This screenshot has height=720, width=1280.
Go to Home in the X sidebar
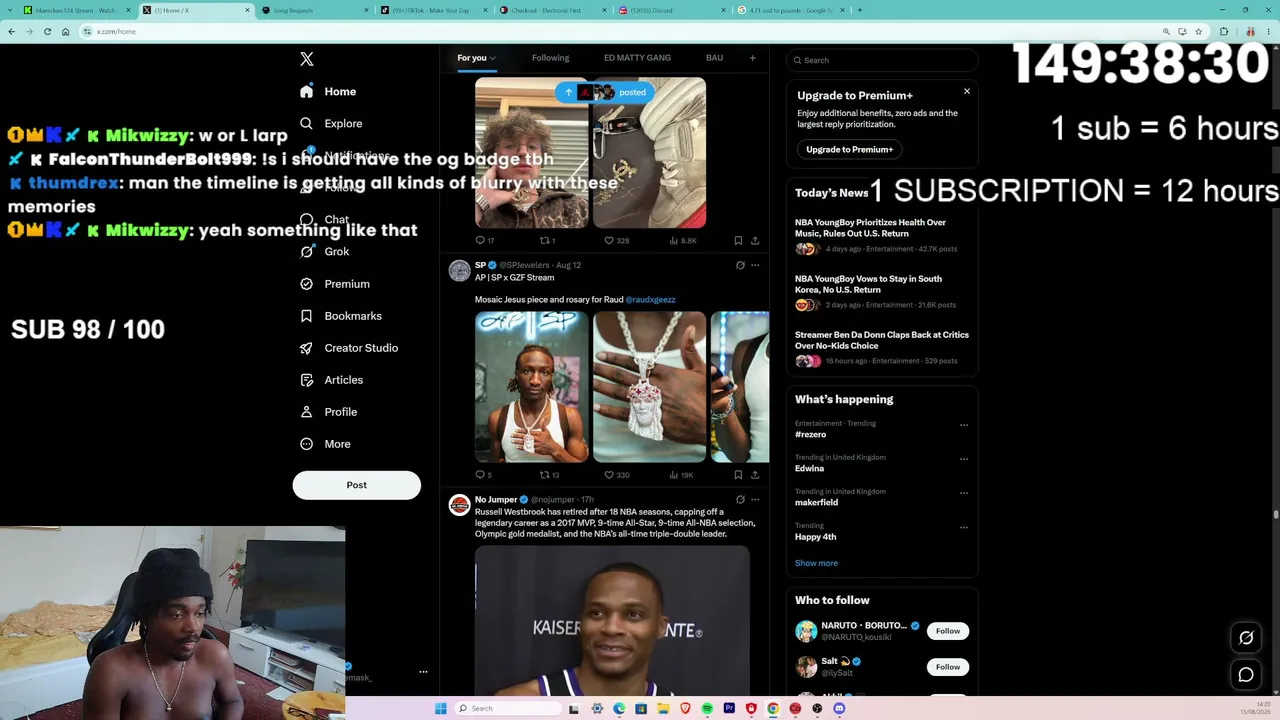tap(328, 91)
